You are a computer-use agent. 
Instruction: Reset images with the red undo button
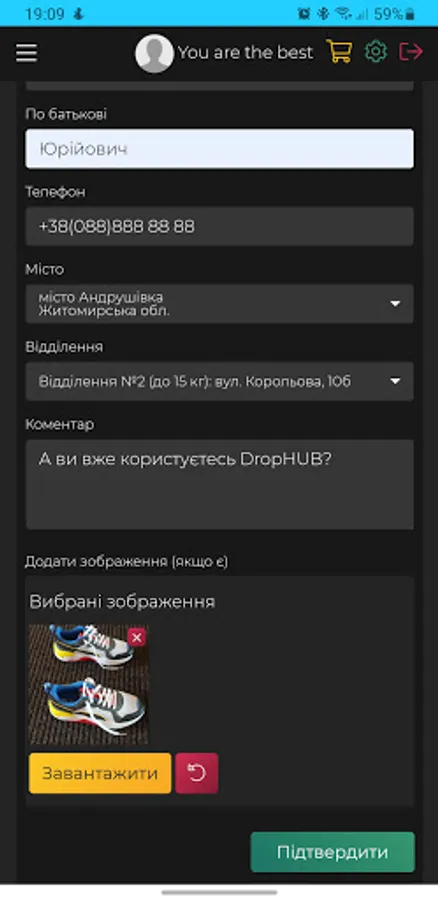click(x=197, y=773)
